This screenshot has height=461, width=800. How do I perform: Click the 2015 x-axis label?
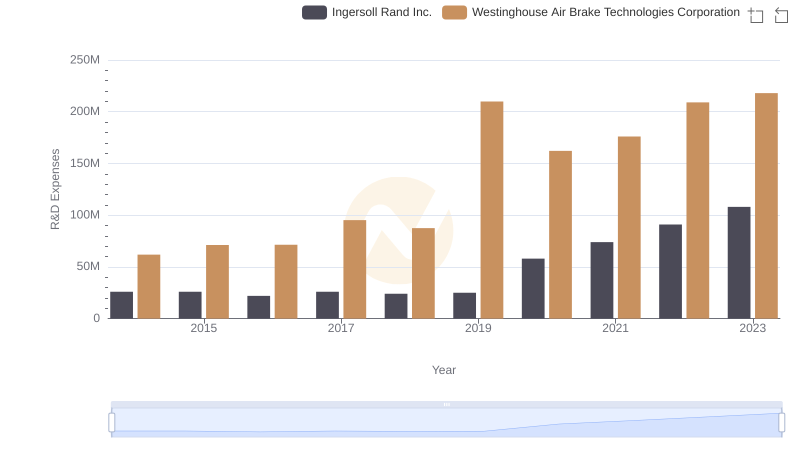pyautogui.click(x=204, y=328)
